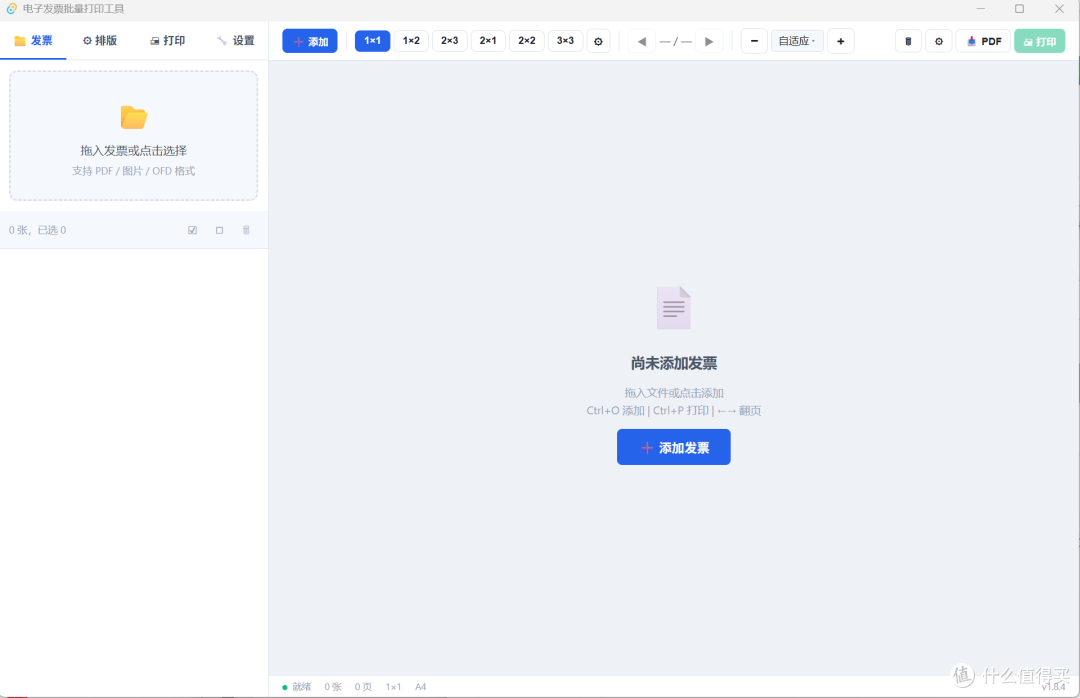Close the 电子发票批量打印工具 window
Viewport: 1080px width, 698px height.
1059,9
